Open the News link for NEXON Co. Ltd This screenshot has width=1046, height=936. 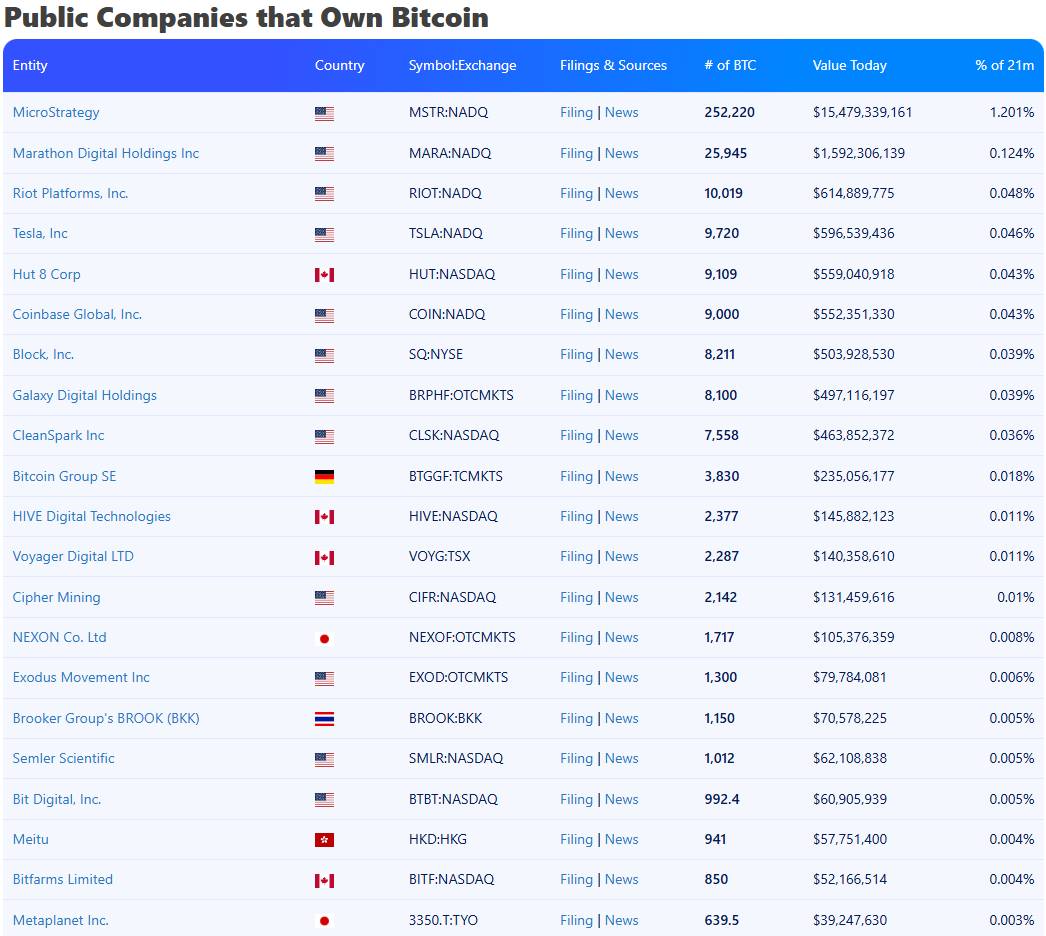coord(622,637)
